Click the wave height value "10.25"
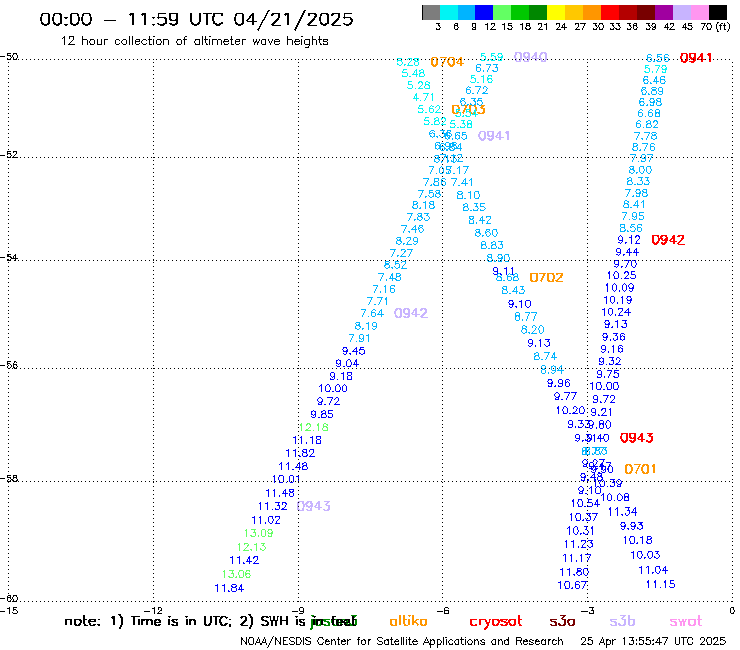The width and height of the screenshot is (740, 650). tap(622, 276)
